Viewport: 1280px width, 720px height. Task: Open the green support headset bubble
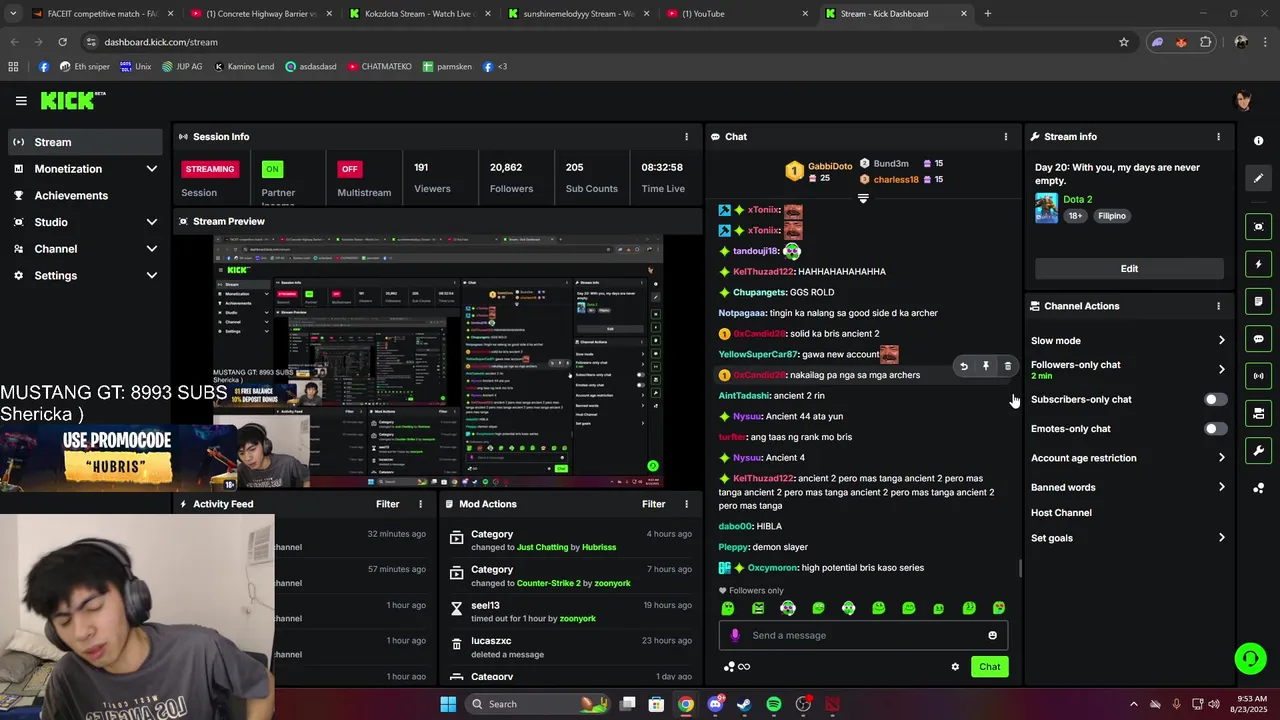click(x=1250, y=658)
